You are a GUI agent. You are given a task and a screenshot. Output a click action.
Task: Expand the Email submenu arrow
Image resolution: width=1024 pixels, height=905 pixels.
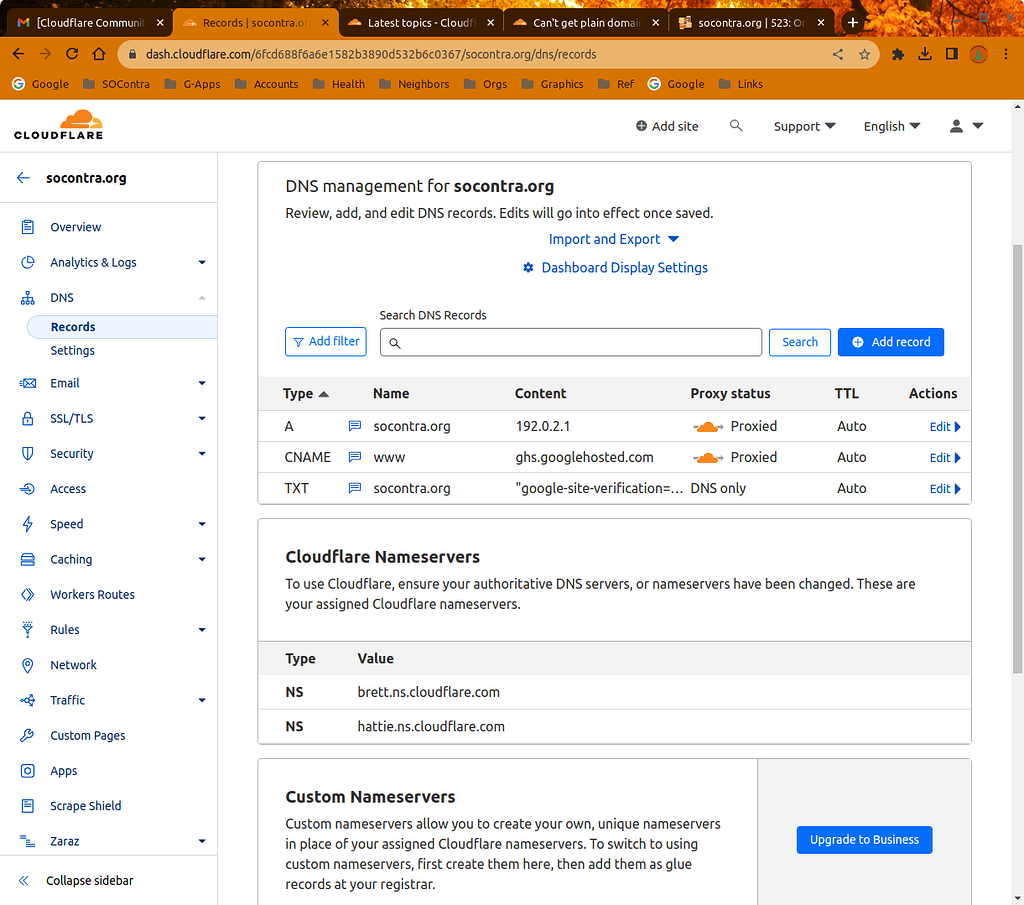pyautogui.click(x=202, y=383)
